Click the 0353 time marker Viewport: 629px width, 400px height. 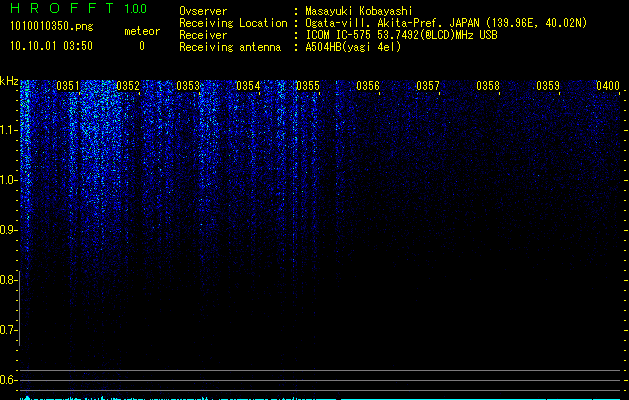pyautogui.click(x=188, y=86)
